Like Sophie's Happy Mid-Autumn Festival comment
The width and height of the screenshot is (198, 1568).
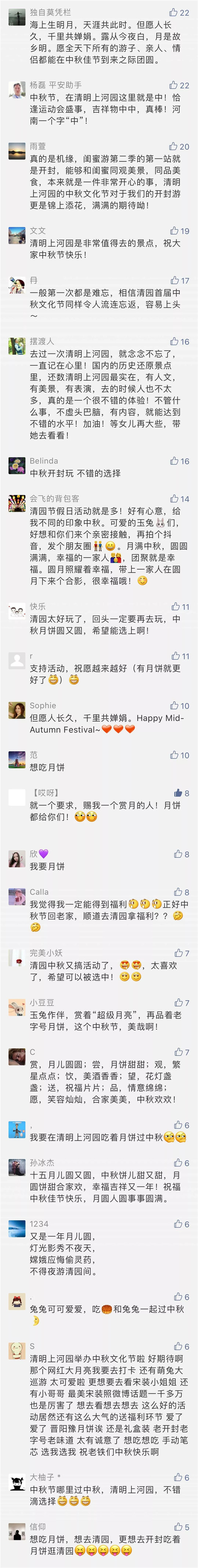pyautogui.click(x=174, y=706)
